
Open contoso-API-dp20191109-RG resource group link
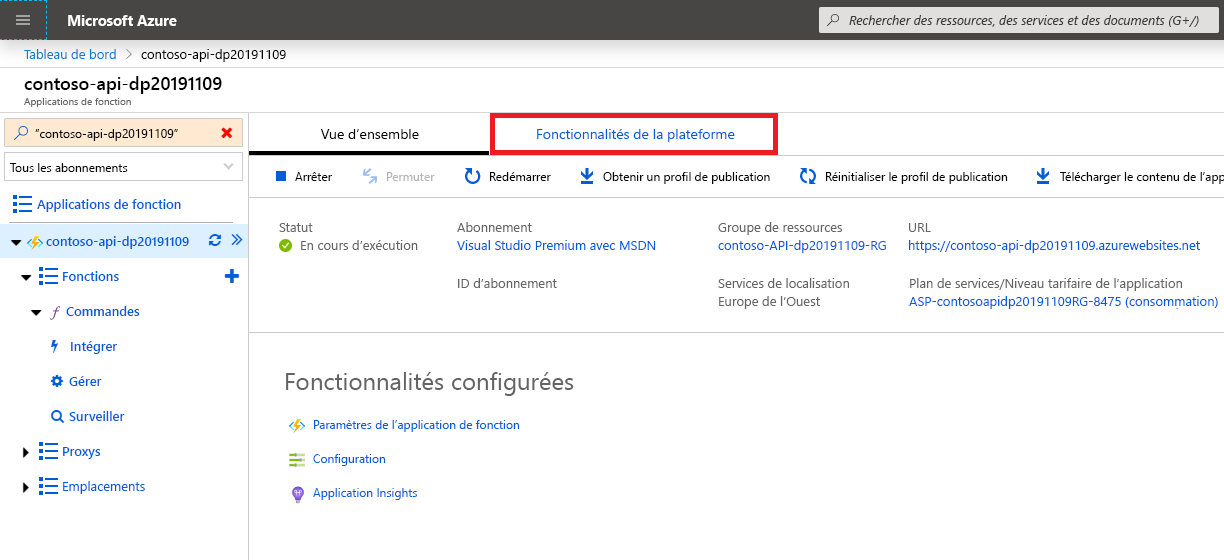click(x=802, y=246)
